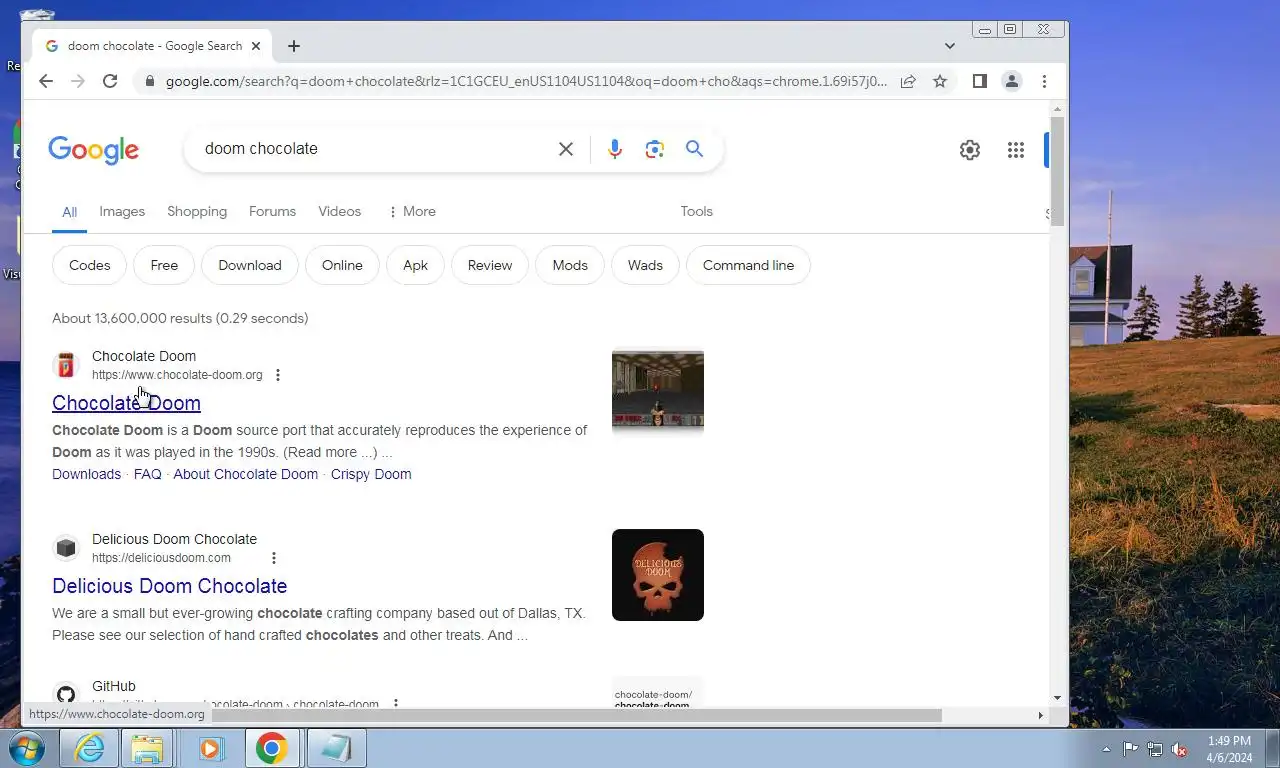
Task: Reload the page with refresh icon
Action: point(110,81)
